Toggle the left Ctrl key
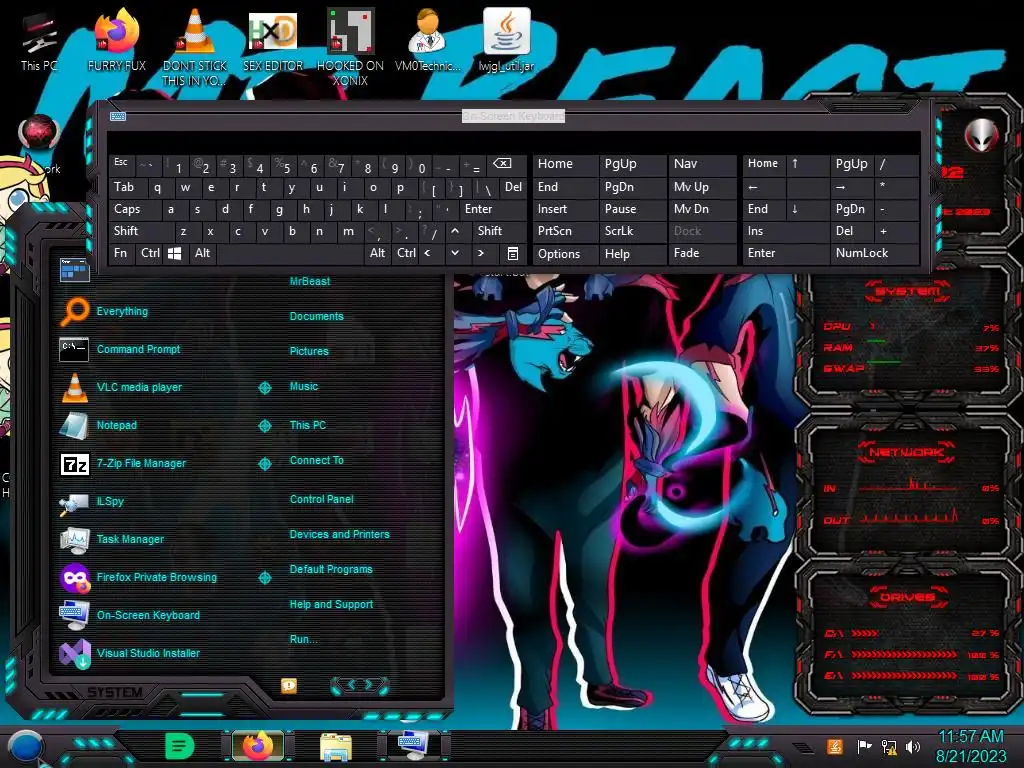Image resolution: width=1024 pixels, height=768 pixels. [150, 253]
